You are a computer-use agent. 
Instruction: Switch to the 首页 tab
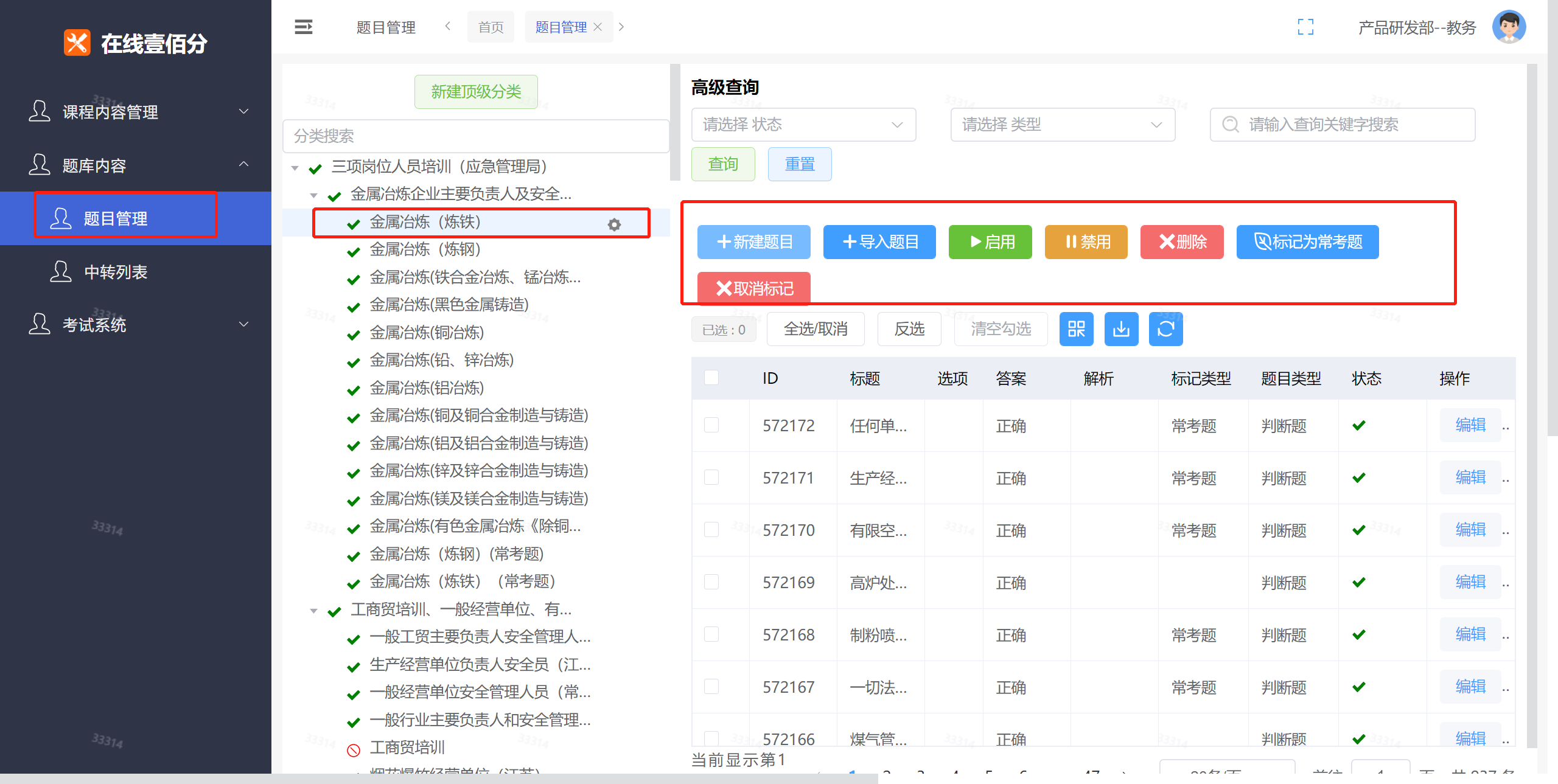pos(491,27)
